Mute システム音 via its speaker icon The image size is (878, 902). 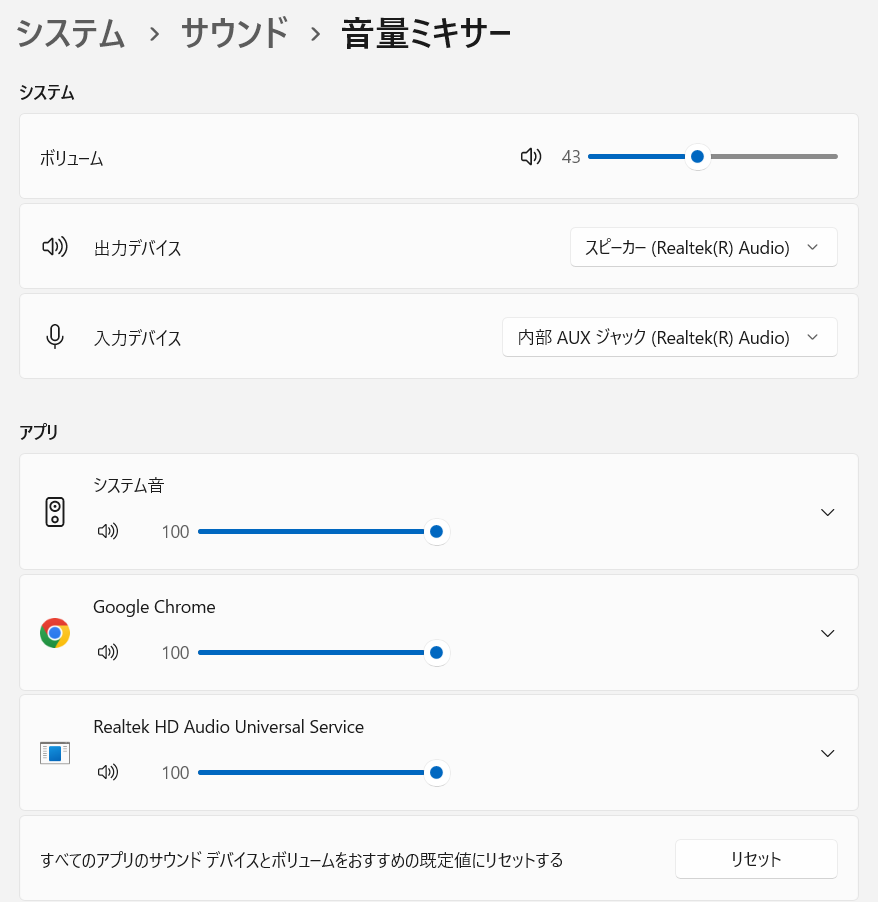[108, 531]
